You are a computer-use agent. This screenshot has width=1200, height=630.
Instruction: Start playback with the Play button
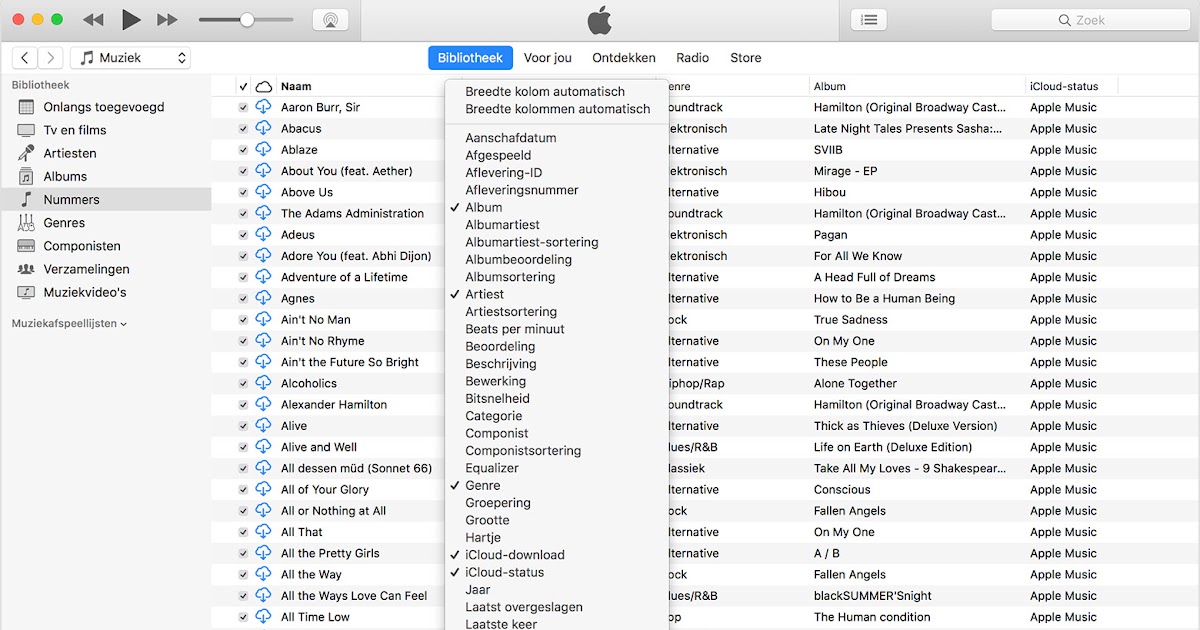131,19
